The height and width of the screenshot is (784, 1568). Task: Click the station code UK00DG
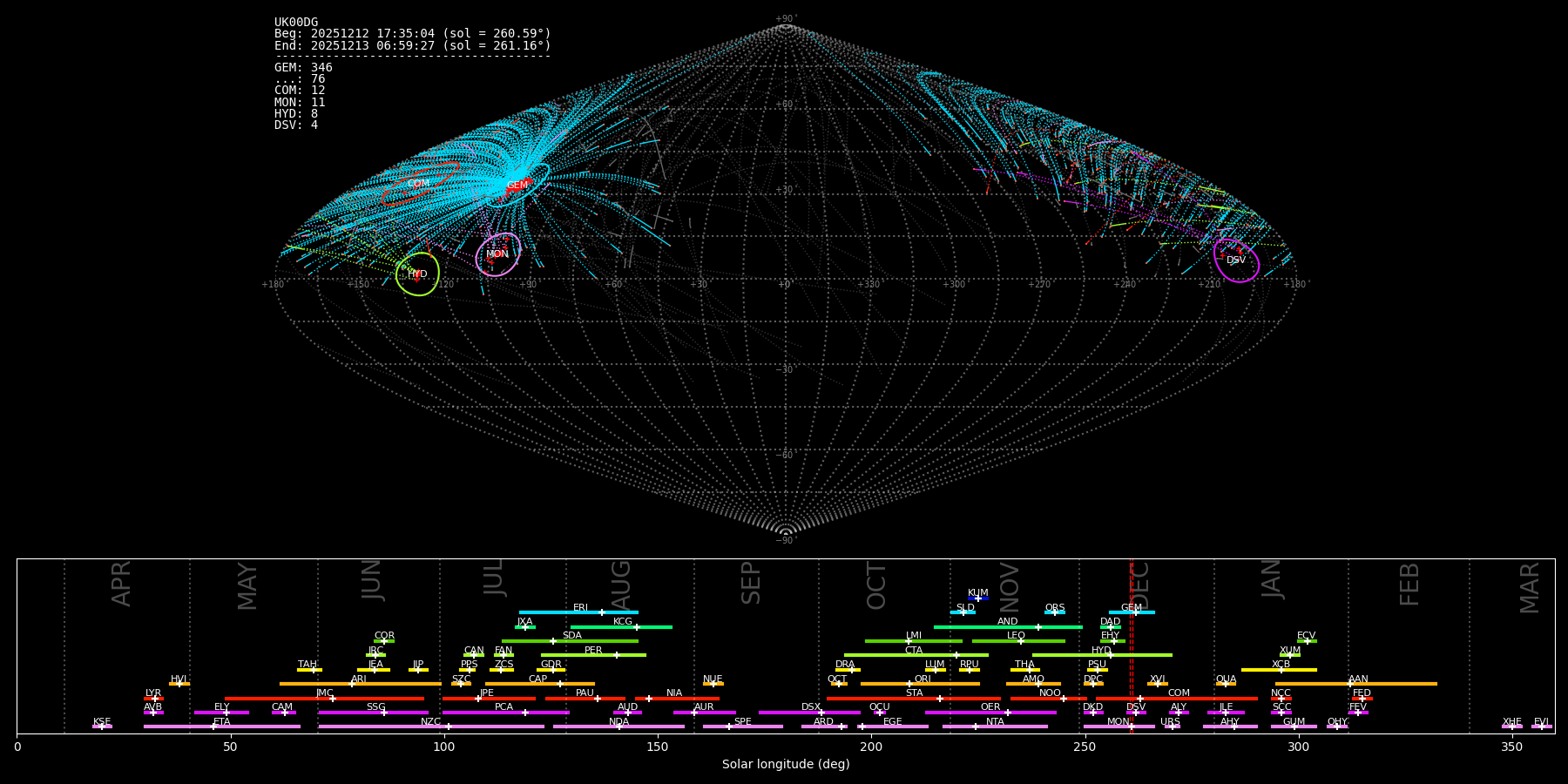pos(296,23)
